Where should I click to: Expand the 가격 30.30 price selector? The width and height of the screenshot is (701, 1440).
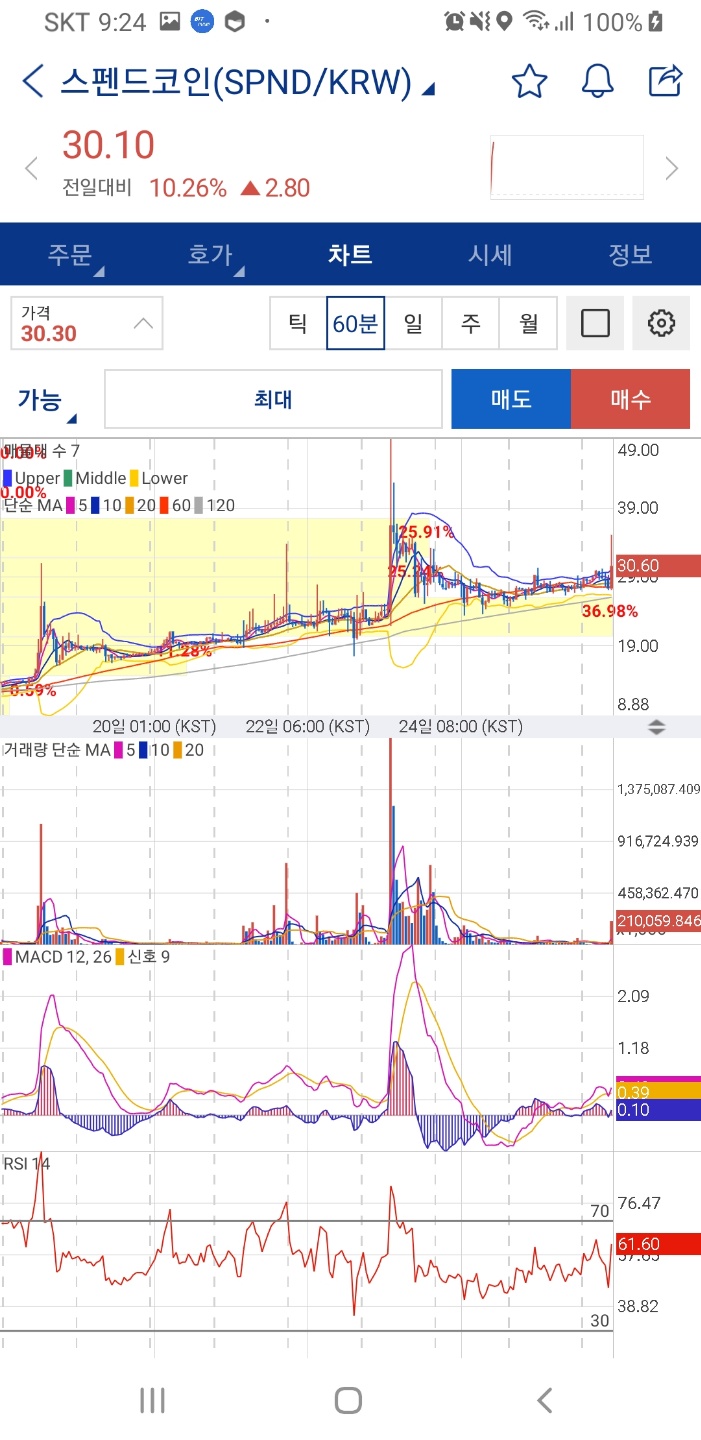coord(87,324)
